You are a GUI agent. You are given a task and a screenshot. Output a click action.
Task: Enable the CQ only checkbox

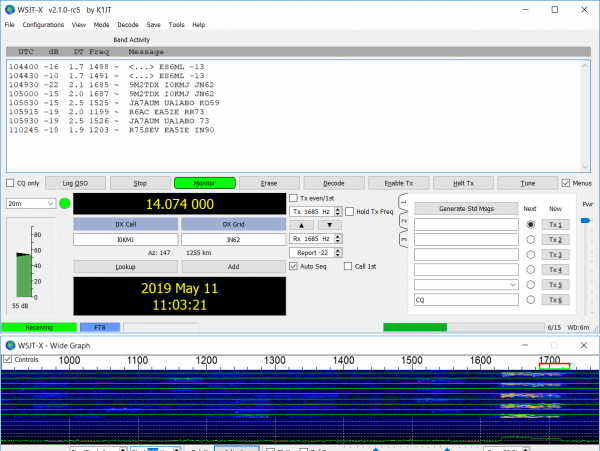click(11, 183)
